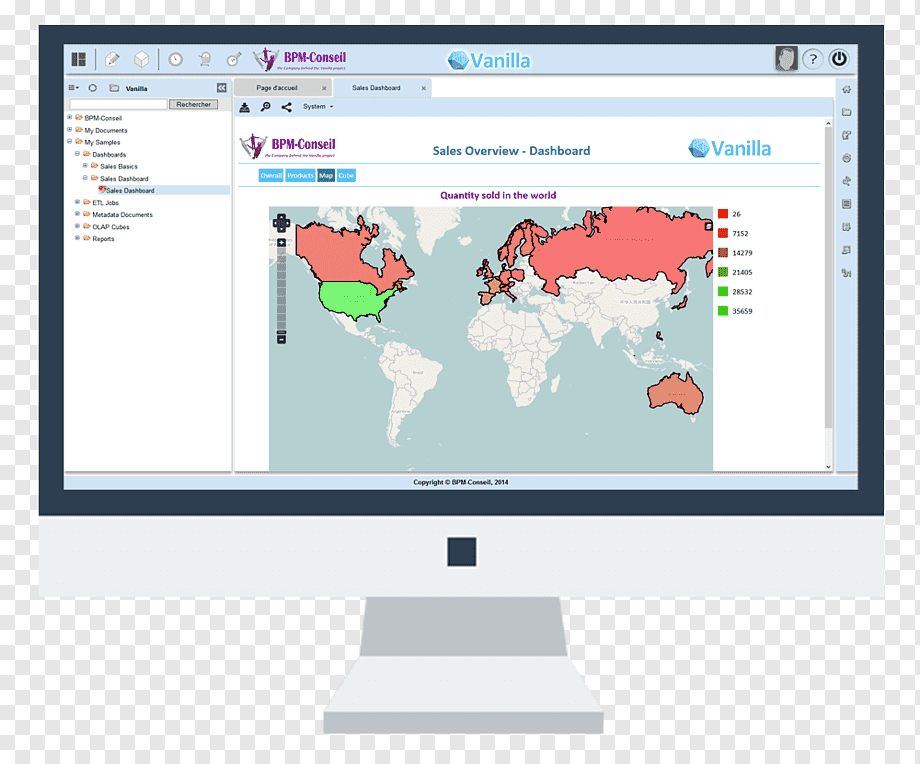Click the share icon in dashboard toolbar
Viewport: 920px width, 764px height.
point(286,107)
